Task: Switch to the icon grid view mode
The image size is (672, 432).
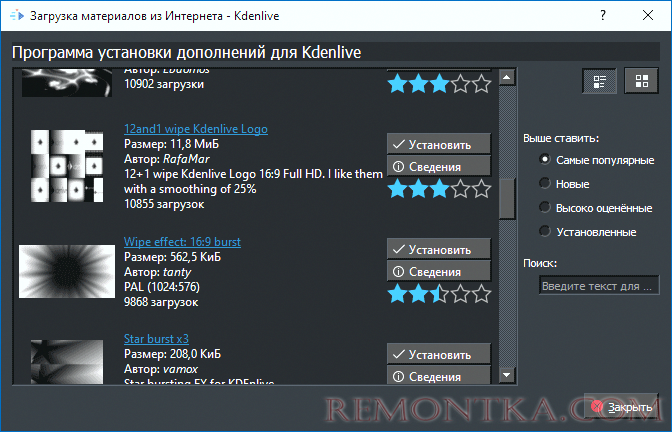Action: pos(640,81)
